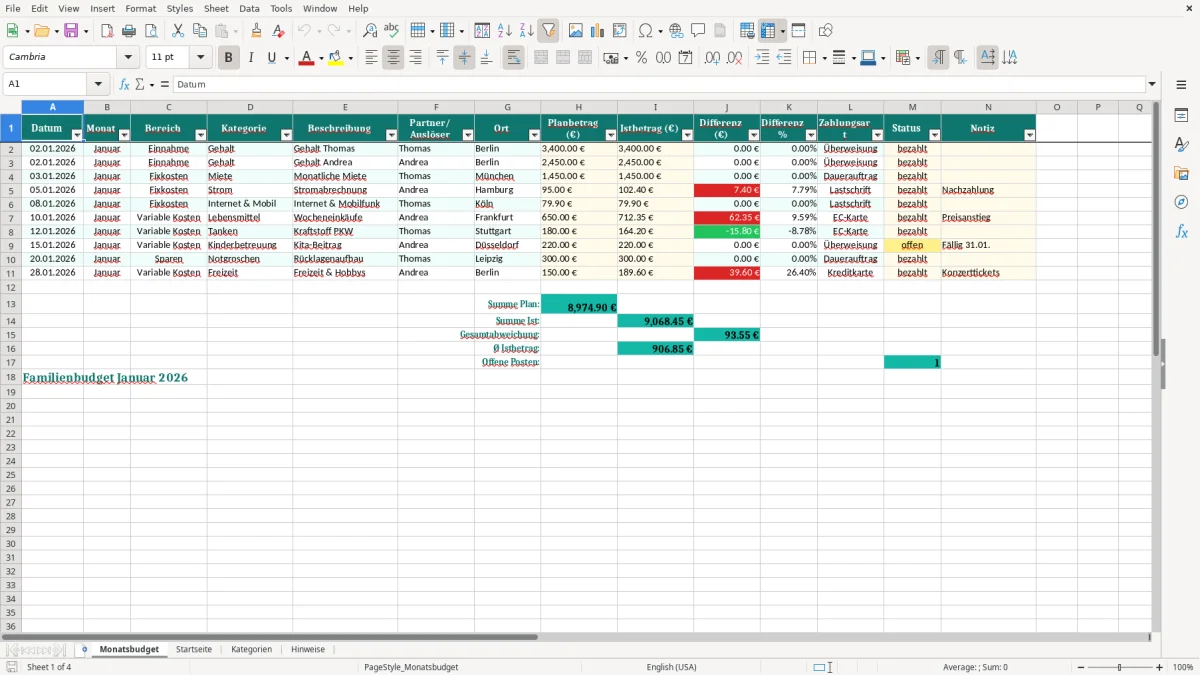Image resolution: width=1200 pixels, height=675 pixels.
Task: Select row header 13
Action: (x=11, y=304)
